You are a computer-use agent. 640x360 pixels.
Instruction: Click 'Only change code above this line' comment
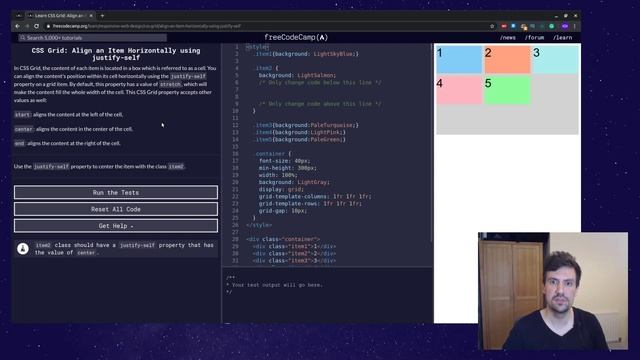point(320,104)
